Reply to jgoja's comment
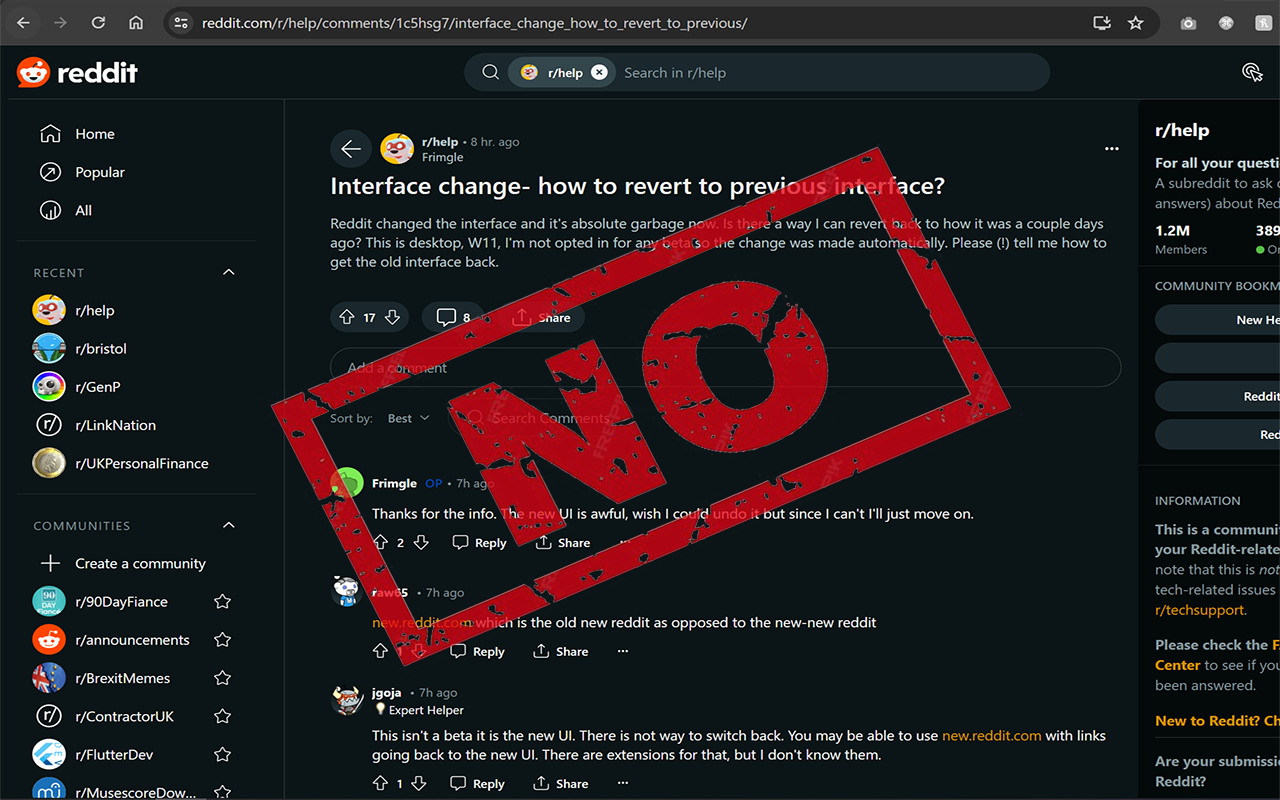Image resolution: width=1280 pixels, height=800 pixels. [477, 783]
